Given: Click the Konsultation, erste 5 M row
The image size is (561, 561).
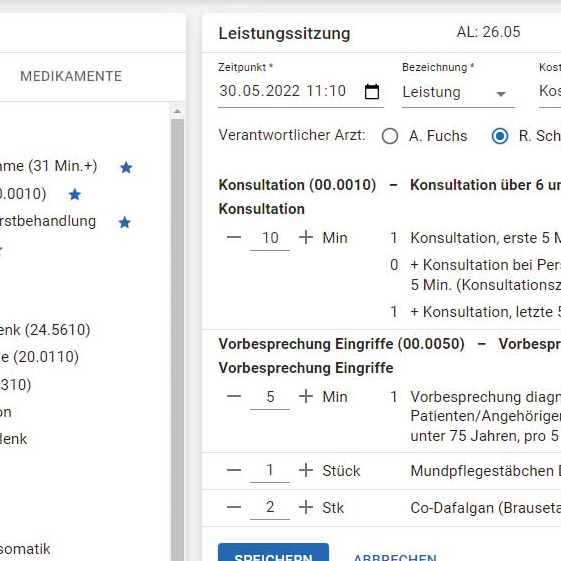Looking at the screenshot, I should 486,238.
